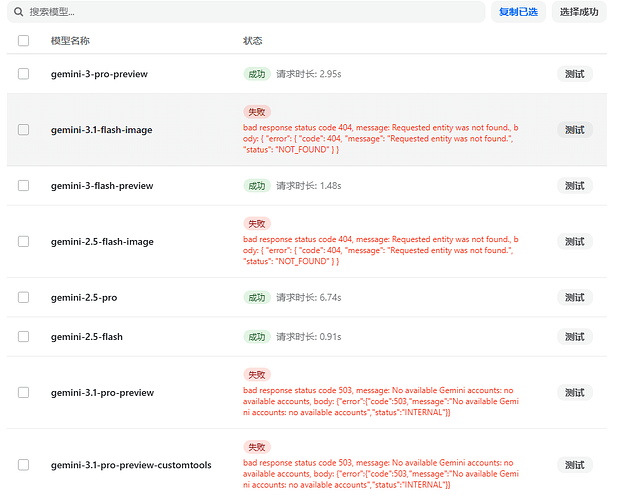Check the gemini-3.1-flash-image row checkbox
Viewport: 620px width, 500px height.
(23, 129)
